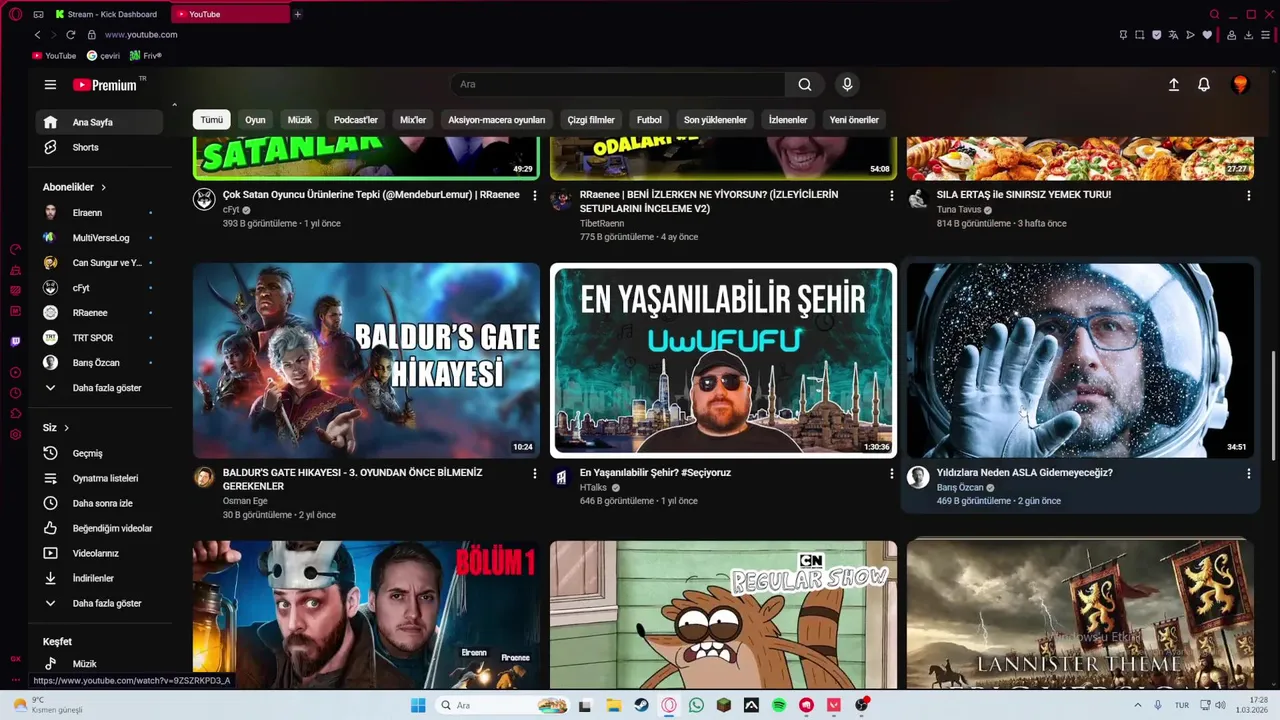Open HTalks channel name link
Image resolution: width=1280 pixels, height=720 pixels.
tap(593, 487)
